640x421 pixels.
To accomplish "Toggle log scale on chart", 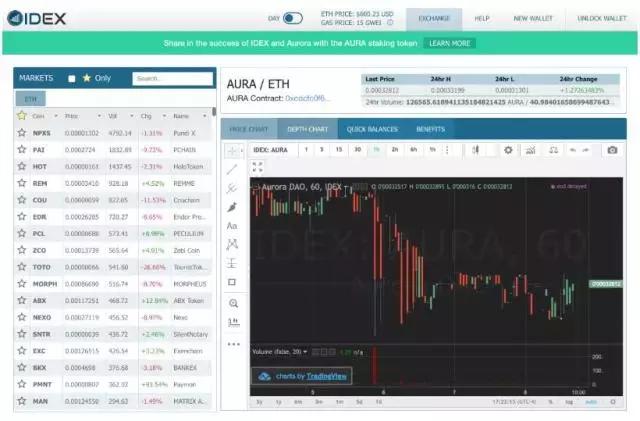I will pyautogui.click(x=569, y=402).
